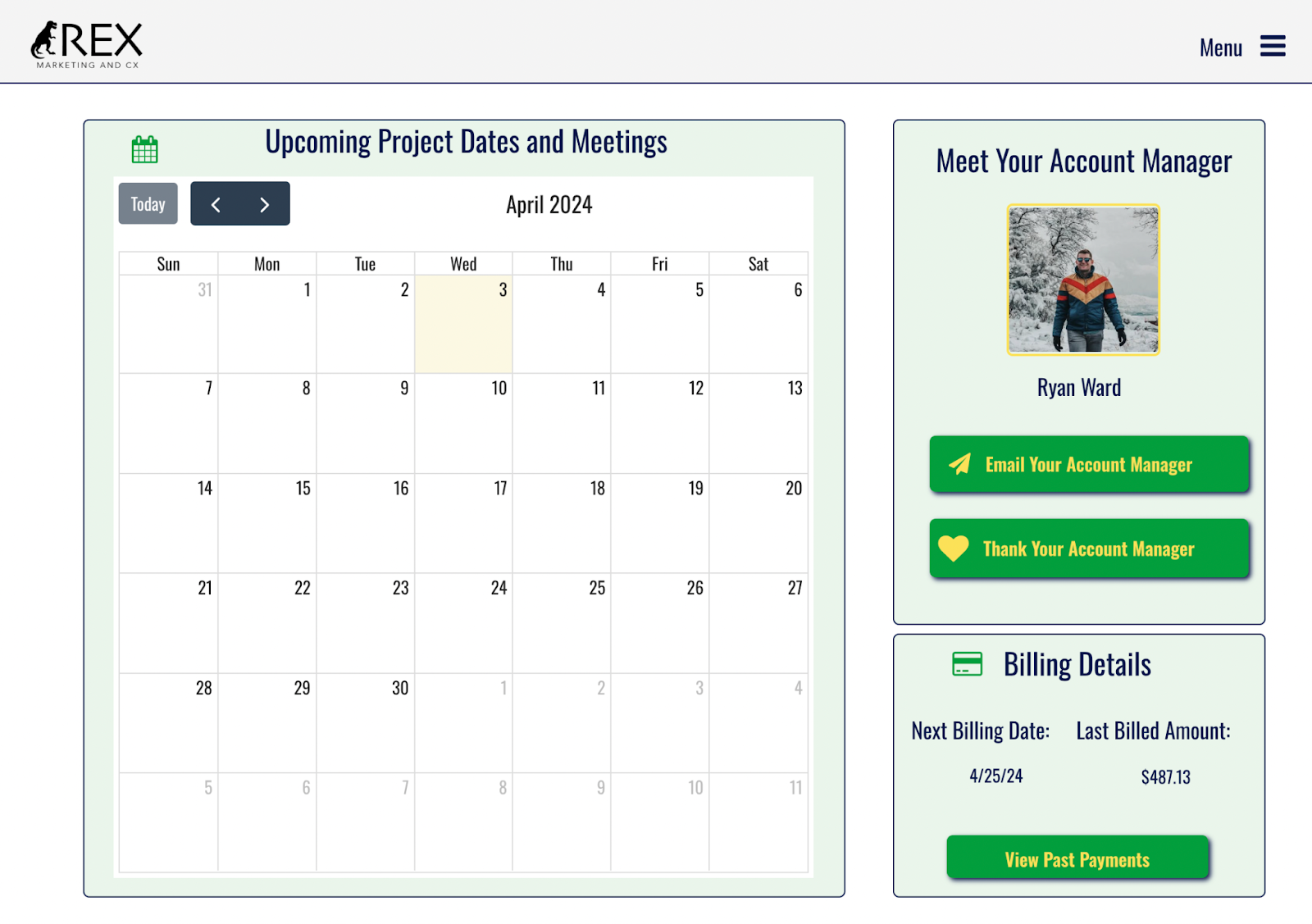
Task: Click the yellow heart icon
Action: click(954, 548)
